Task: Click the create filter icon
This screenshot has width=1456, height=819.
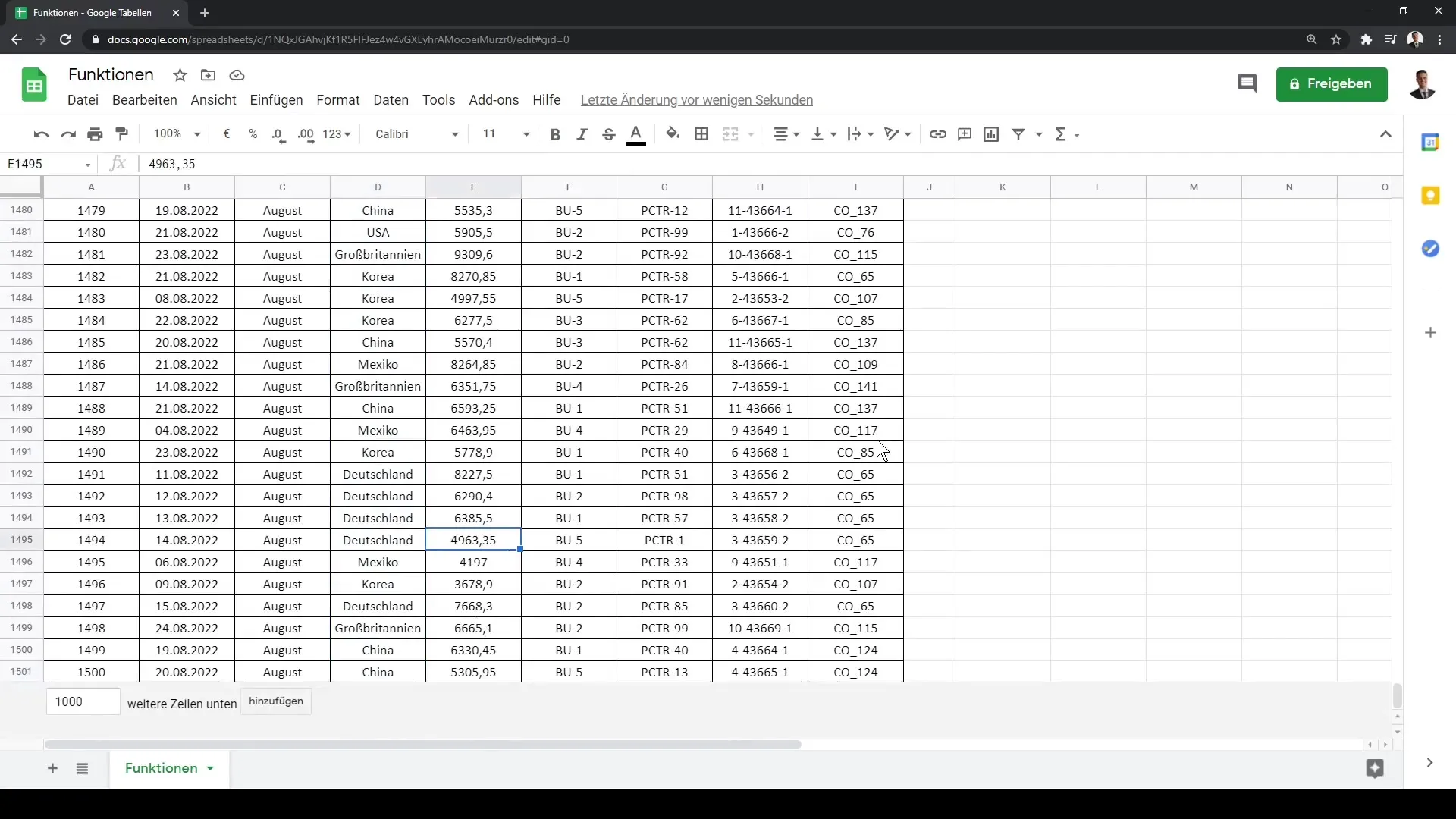Action: coord(1019,134)
